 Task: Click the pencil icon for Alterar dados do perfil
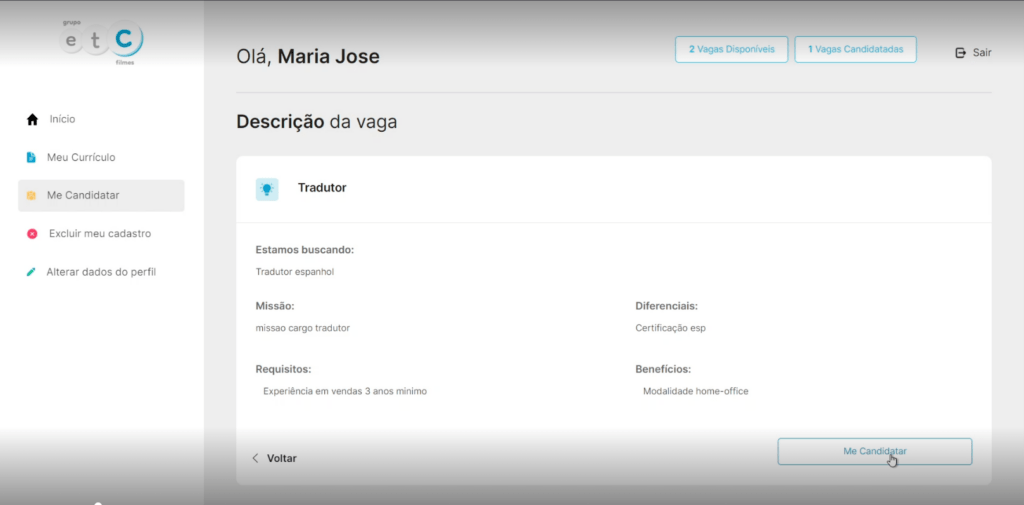(x=32, y=272)
